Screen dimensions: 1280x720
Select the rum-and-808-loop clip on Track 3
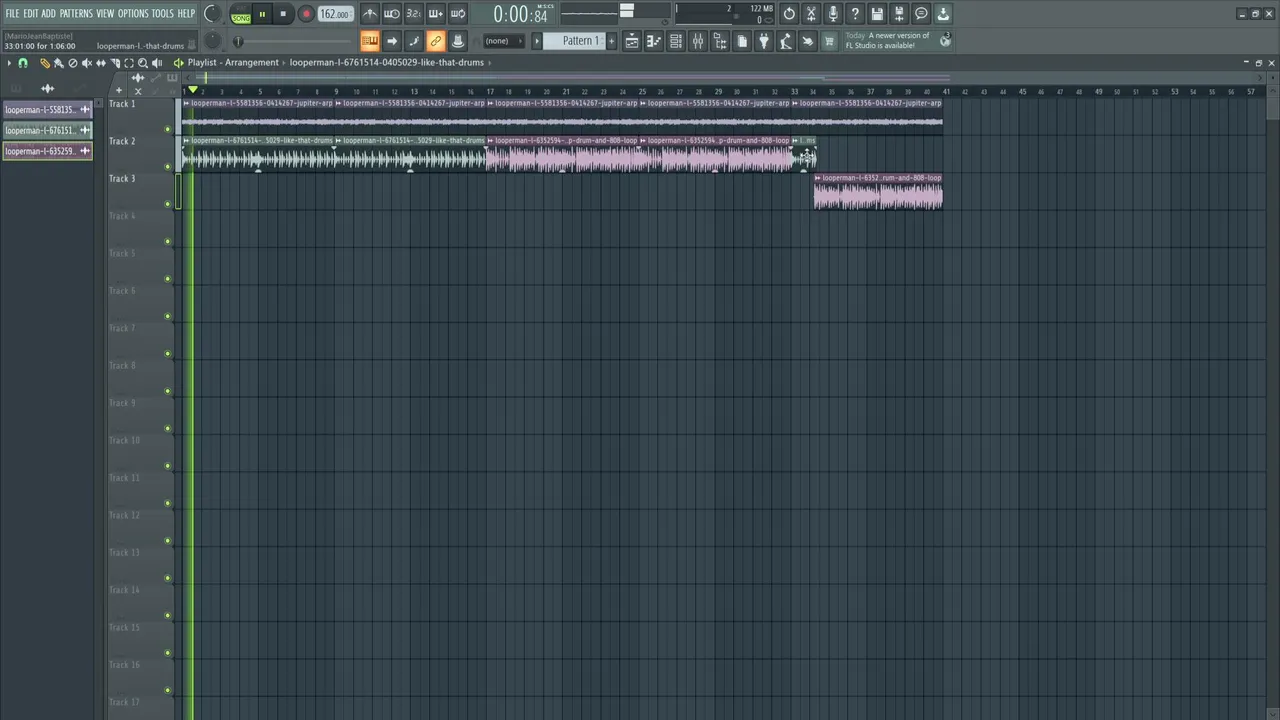(878, 192)
